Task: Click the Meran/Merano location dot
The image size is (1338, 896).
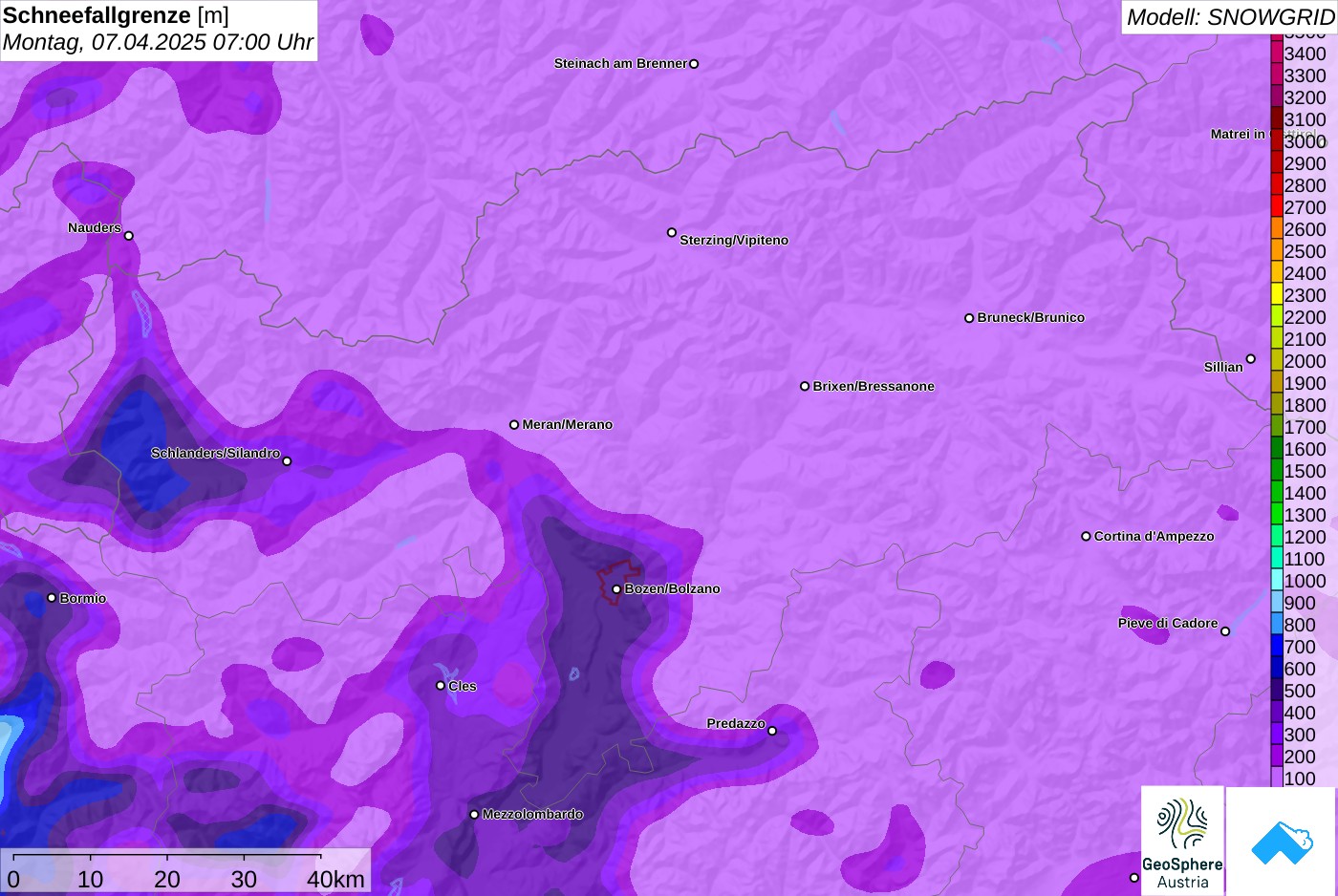Action: point(514,424)
